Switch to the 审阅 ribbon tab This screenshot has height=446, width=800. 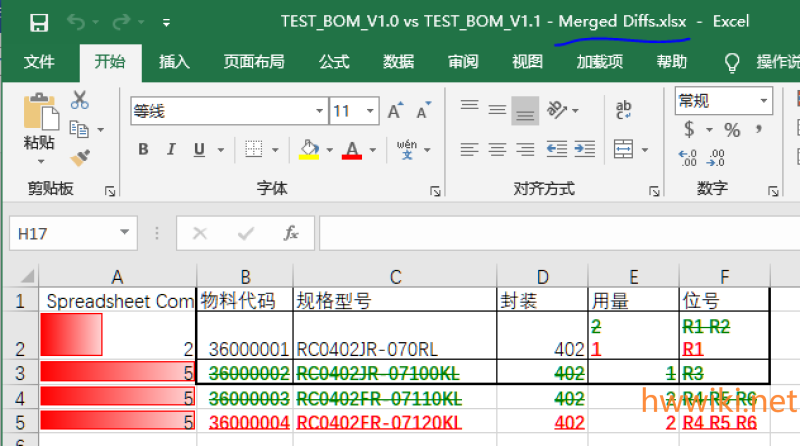(463, 62)
